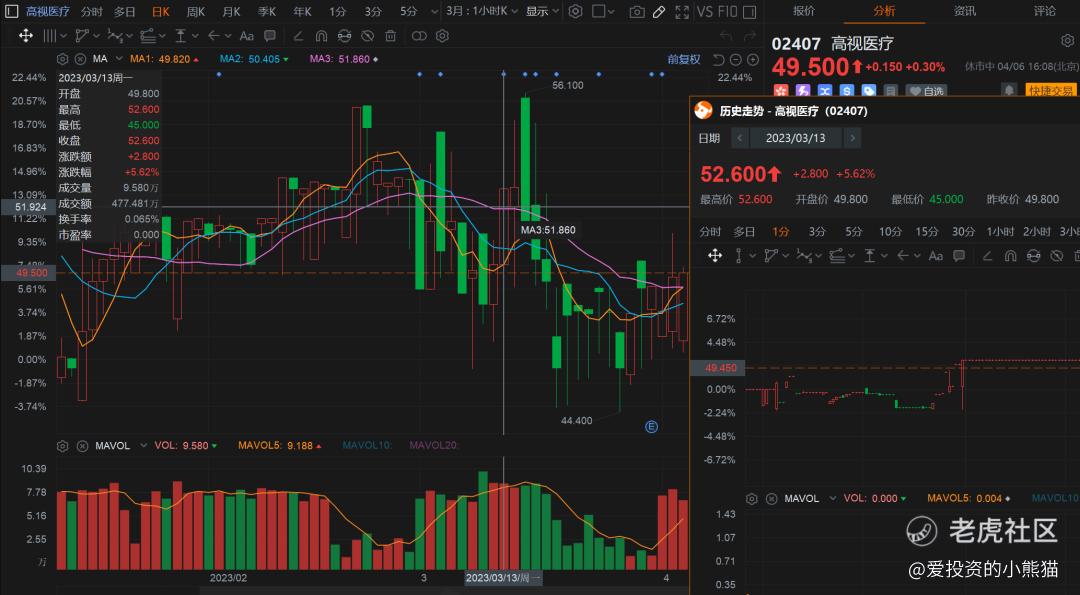Open the 显示 display dropdown
This screenshot has width=1080, height=595.
pos(541,12)
